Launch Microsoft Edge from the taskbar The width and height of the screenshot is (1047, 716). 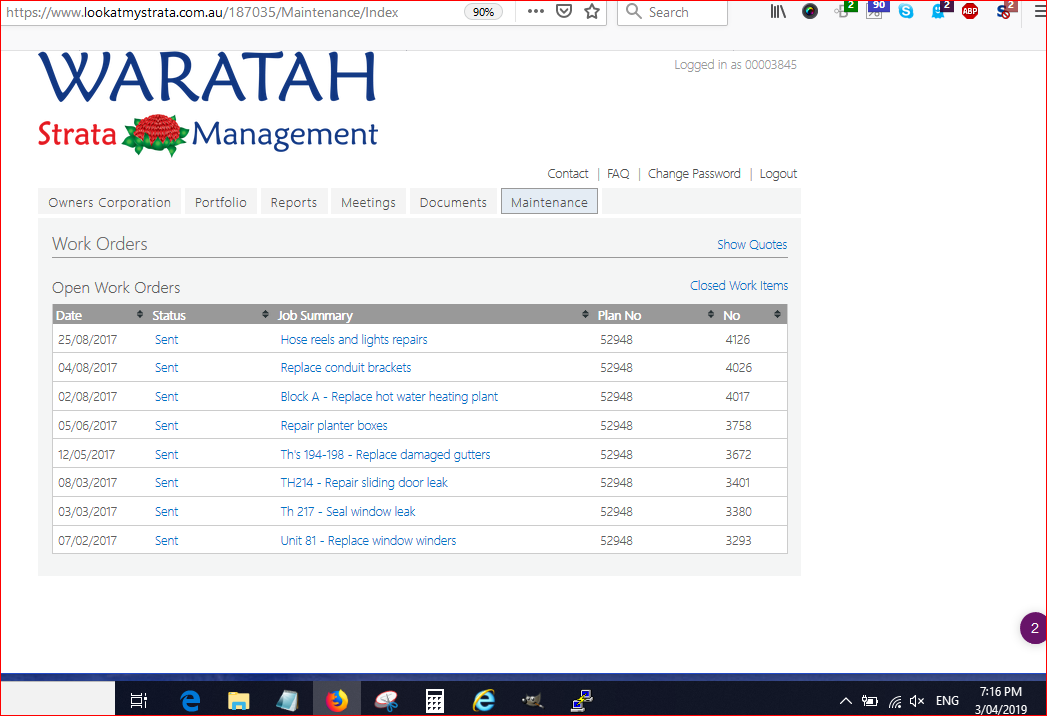coord(190,700)
